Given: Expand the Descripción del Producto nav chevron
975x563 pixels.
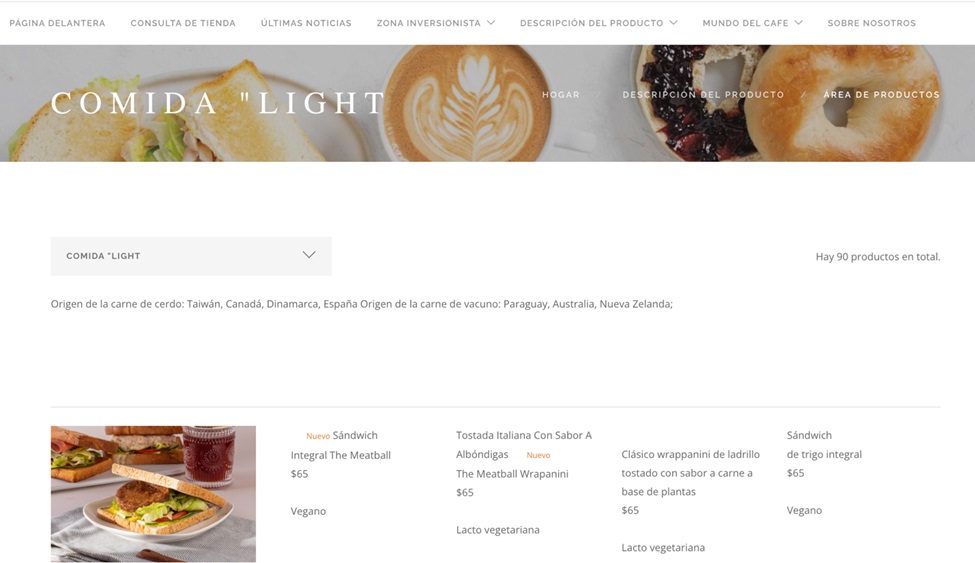Looking at the screenshot, I should pyautogui.click(x=673, y=22).
